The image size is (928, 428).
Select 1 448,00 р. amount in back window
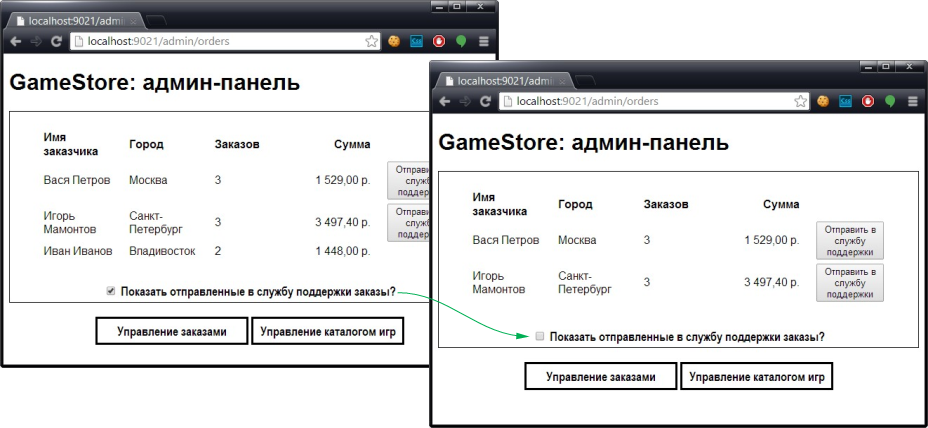(343, 251)
